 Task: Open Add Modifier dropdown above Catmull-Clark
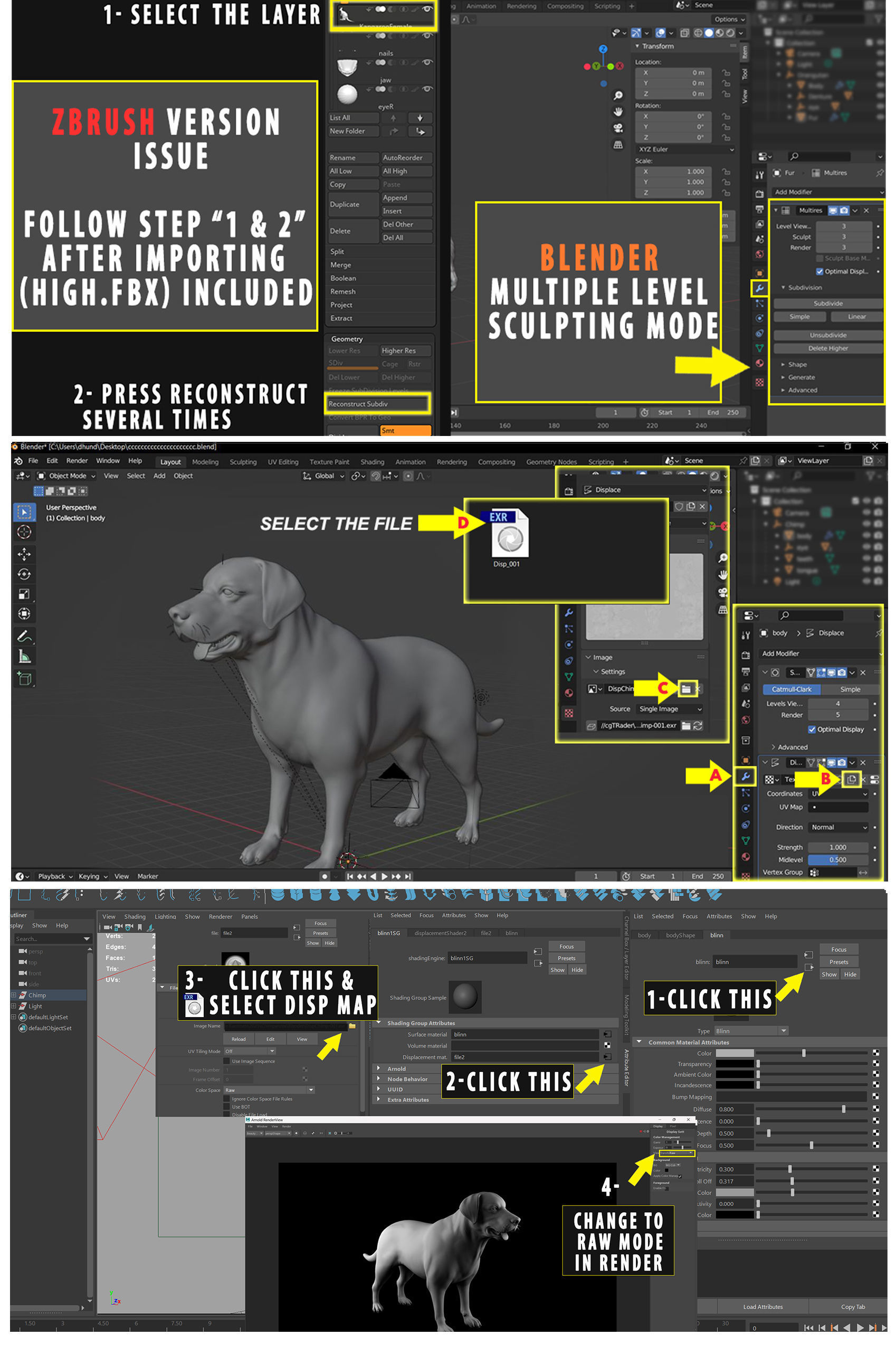point(820,653)
